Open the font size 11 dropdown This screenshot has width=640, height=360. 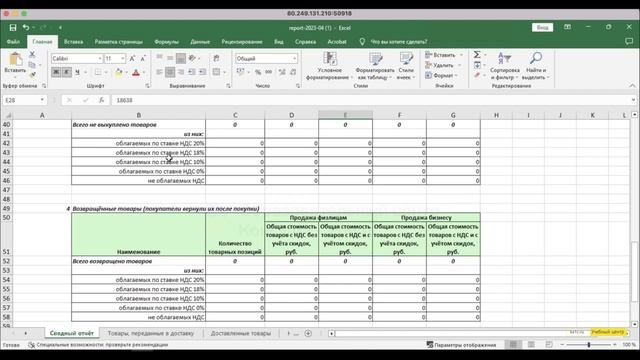pyautogui.click(x=122, y=59)
